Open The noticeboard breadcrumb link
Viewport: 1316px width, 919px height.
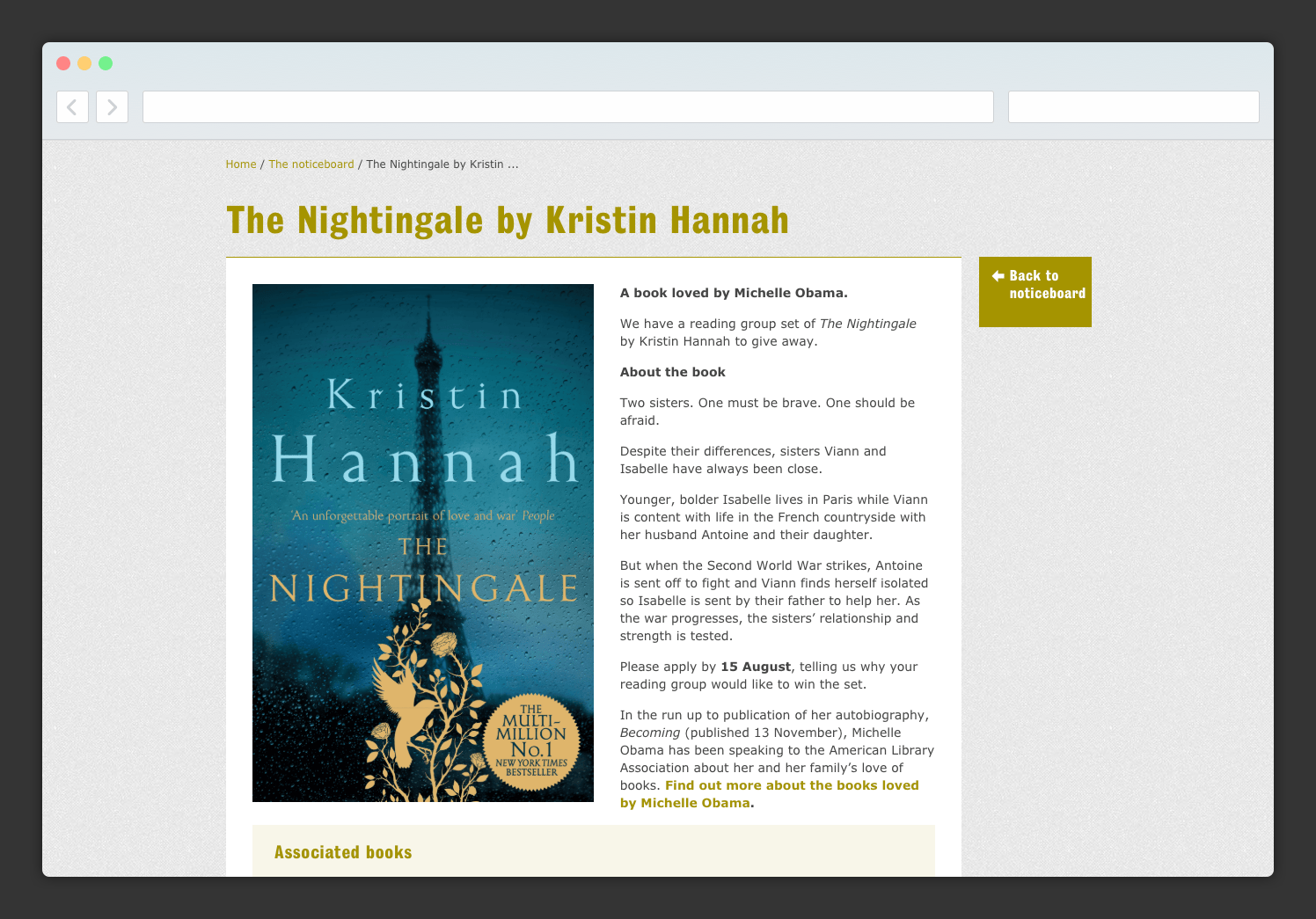pos(311,164)
